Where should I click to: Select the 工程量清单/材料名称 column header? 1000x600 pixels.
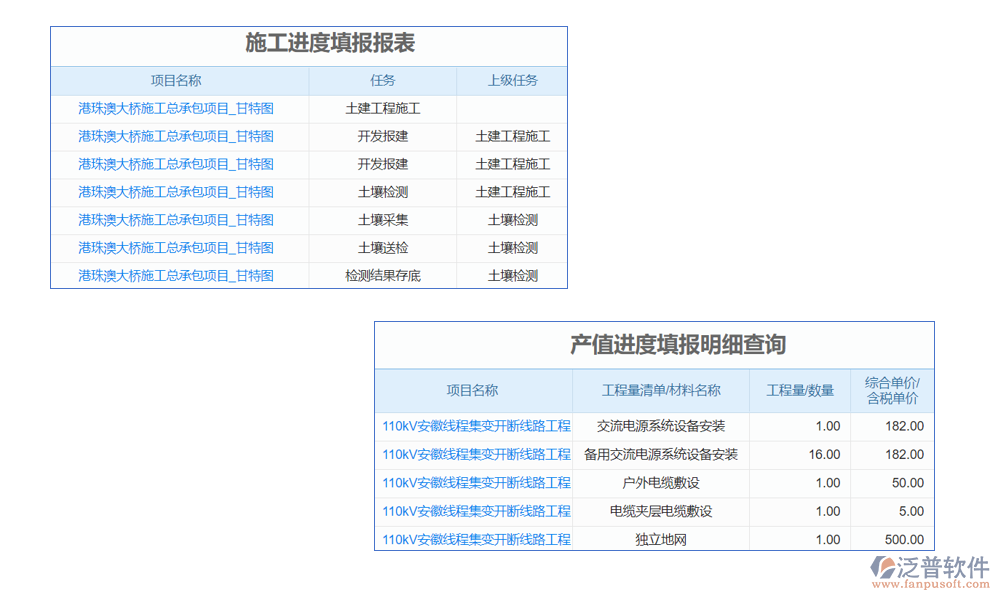click(660, 391)
